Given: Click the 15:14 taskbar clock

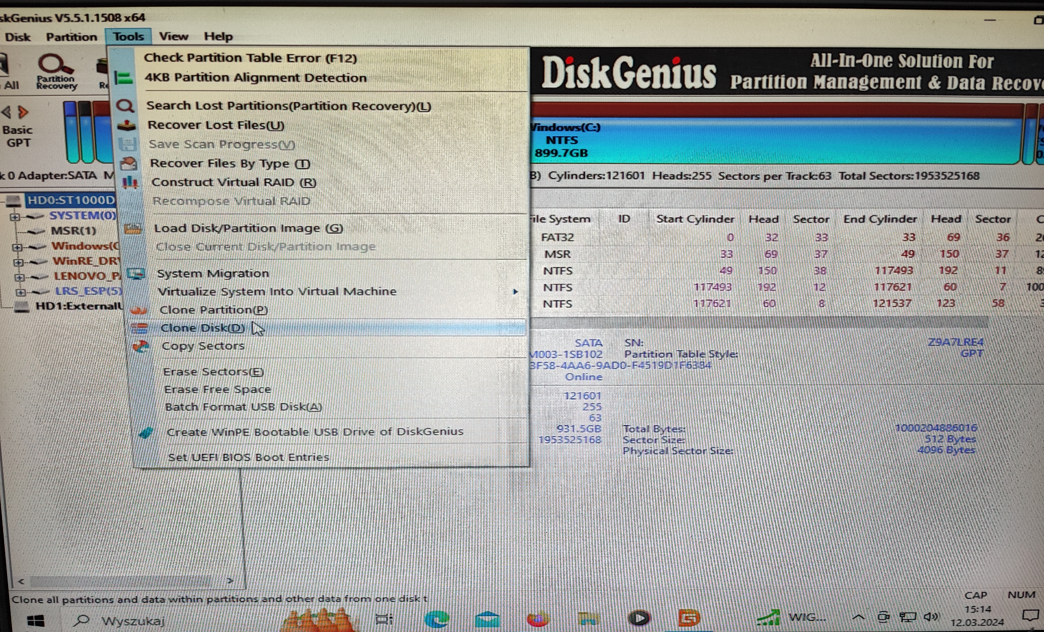Looking at the screenshot, I should pyautogui.click(x=977, y=609).
